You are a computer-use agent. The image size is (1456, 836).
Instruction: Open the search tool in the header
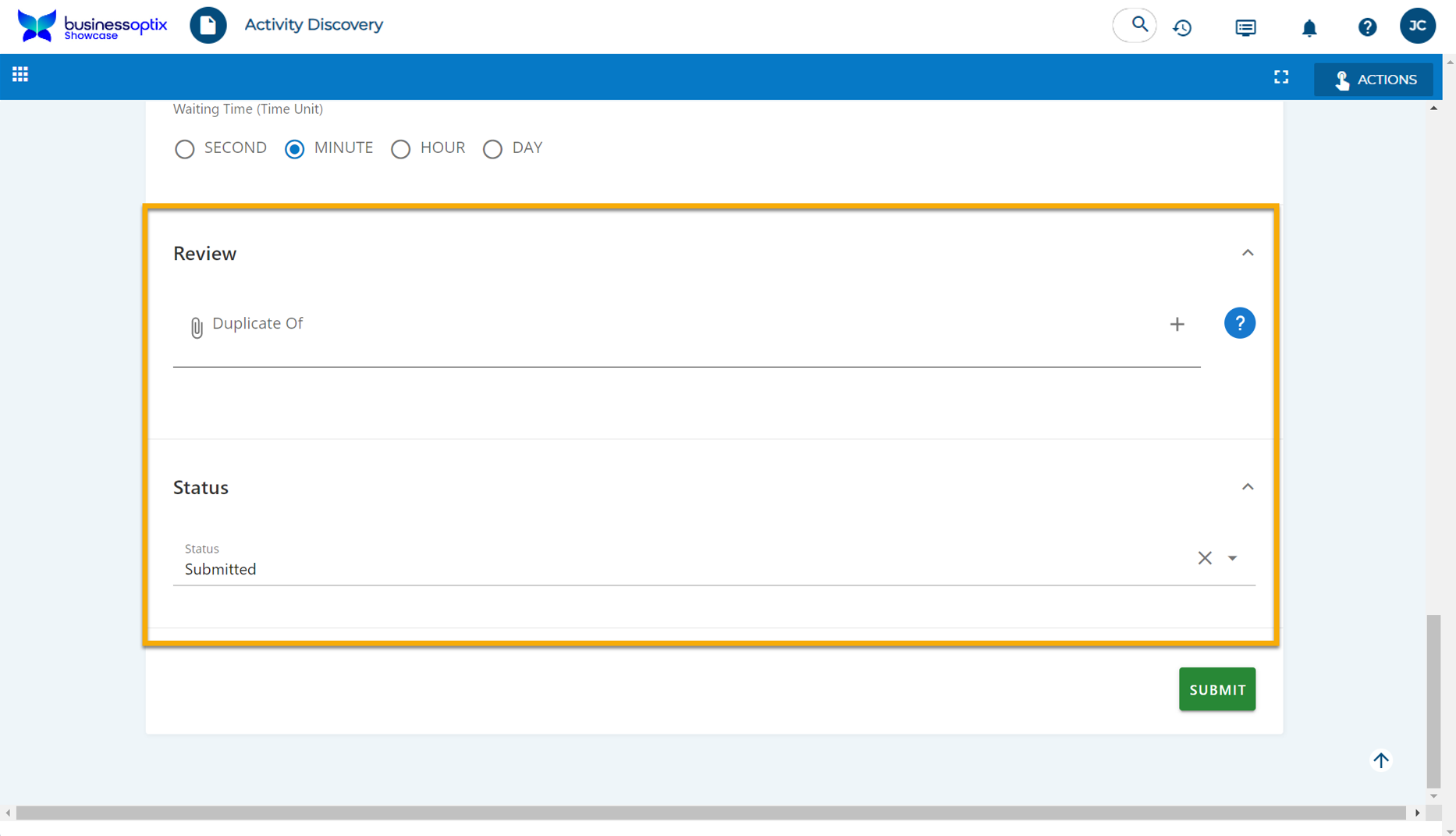(1135, 25)
